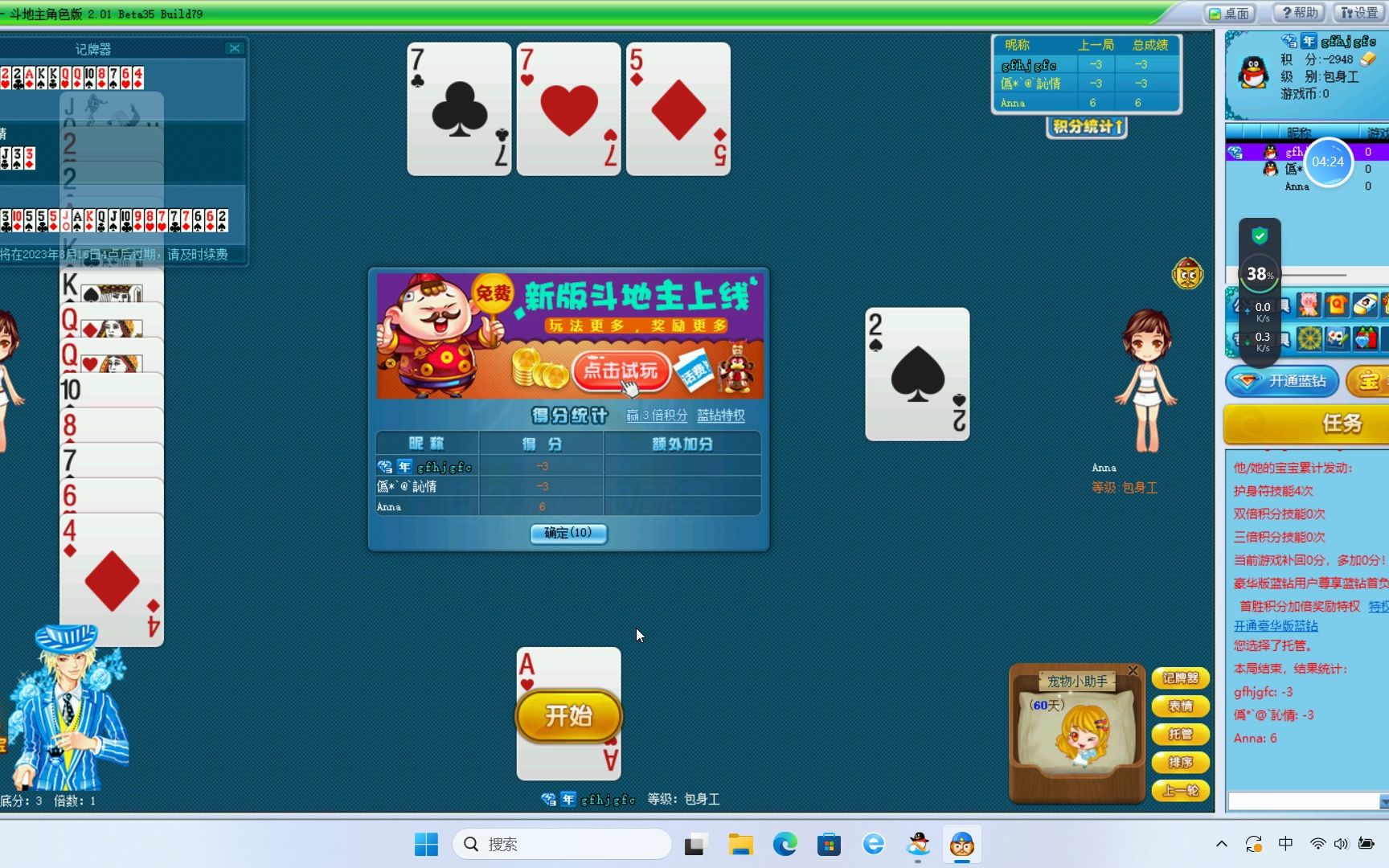Select the orange Q shirt item icon
Screen dimensions: 1389x868
pos(1337,305)
